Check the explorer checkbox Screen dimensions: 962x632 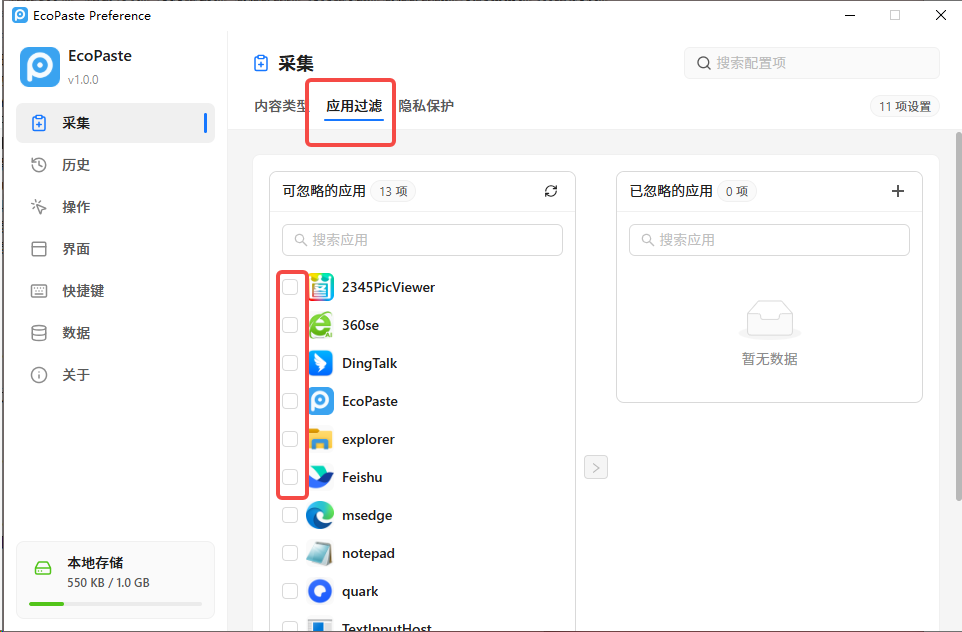[290, 439]
